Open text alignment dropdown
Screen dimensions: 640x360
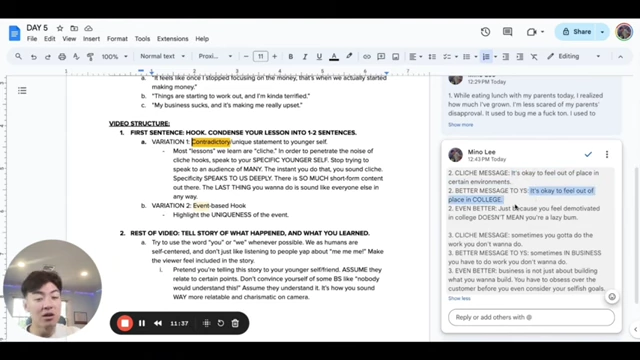(416, 57)
